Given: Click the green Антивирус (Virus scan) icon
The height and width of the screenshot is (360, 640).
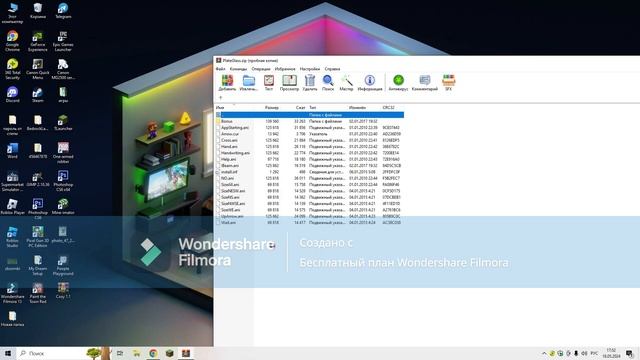Looking at the screenshot, I should (398, 82).
